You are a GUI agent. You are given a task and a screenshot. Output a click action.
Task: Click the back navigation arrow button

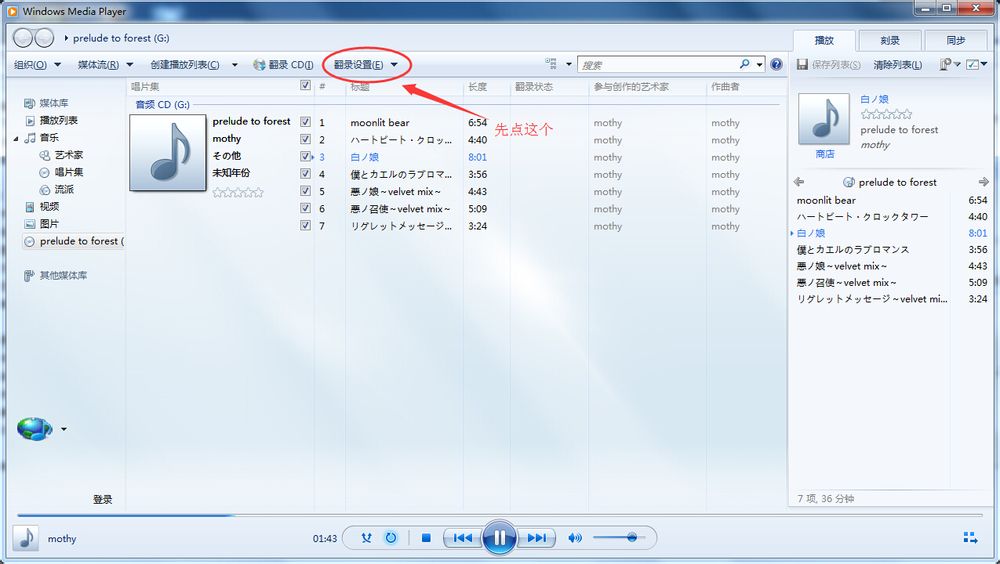point(23,38)
